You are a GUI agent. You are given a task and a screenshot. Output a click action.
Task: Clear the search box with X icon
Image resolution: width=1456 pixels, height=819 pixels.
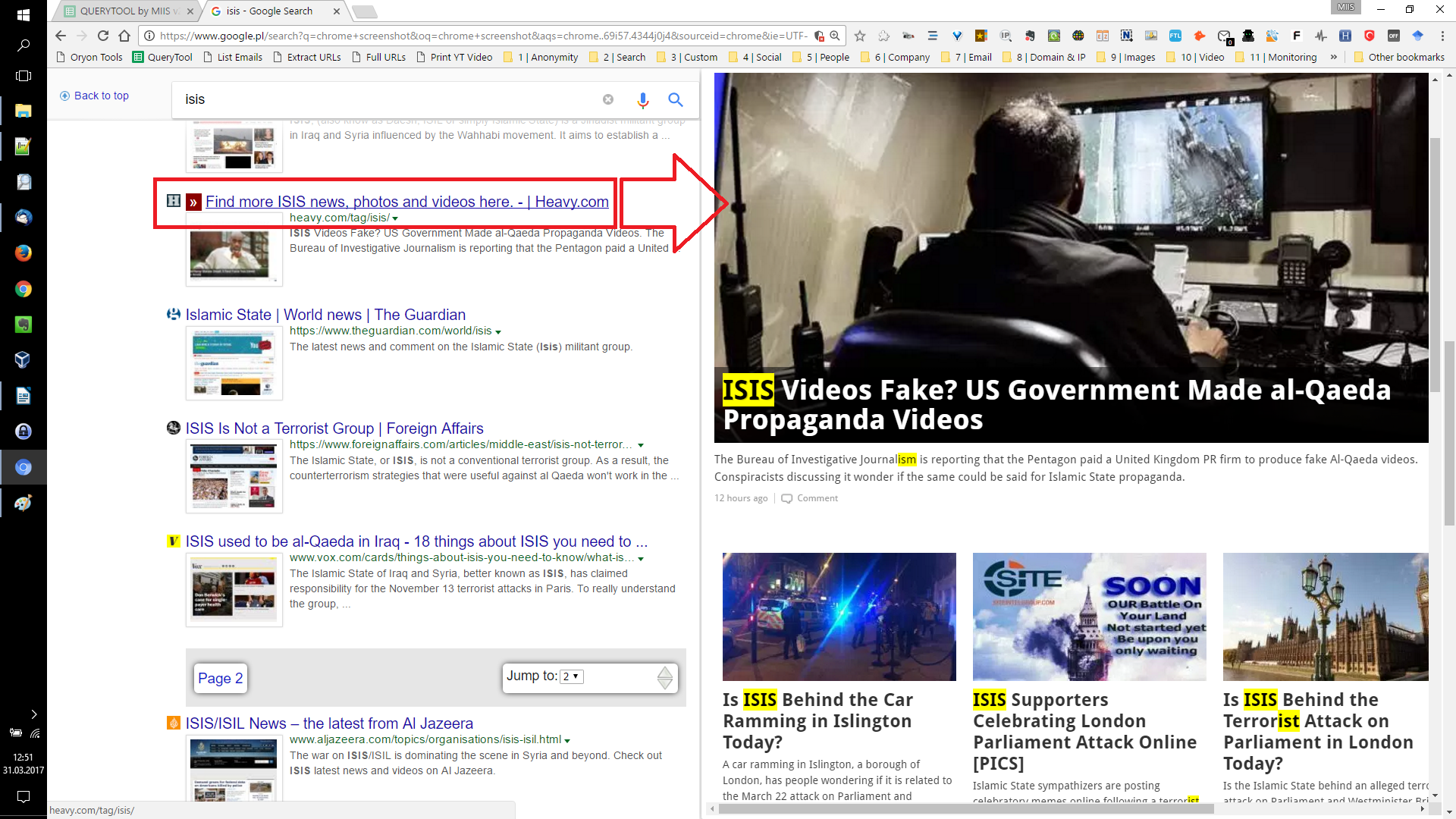point(608,99)
